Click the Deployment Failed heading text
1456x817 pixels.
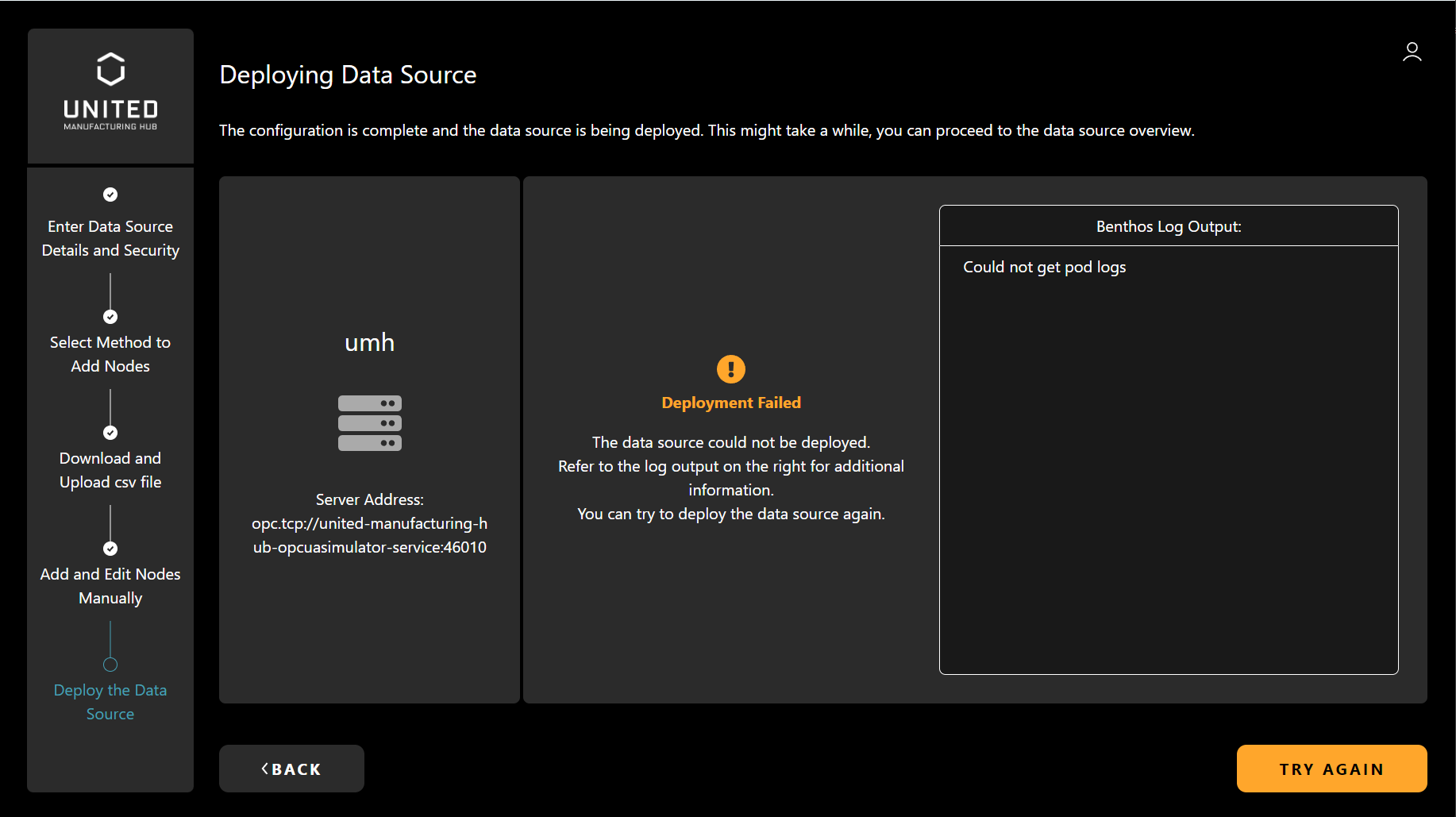pos(730,403)
